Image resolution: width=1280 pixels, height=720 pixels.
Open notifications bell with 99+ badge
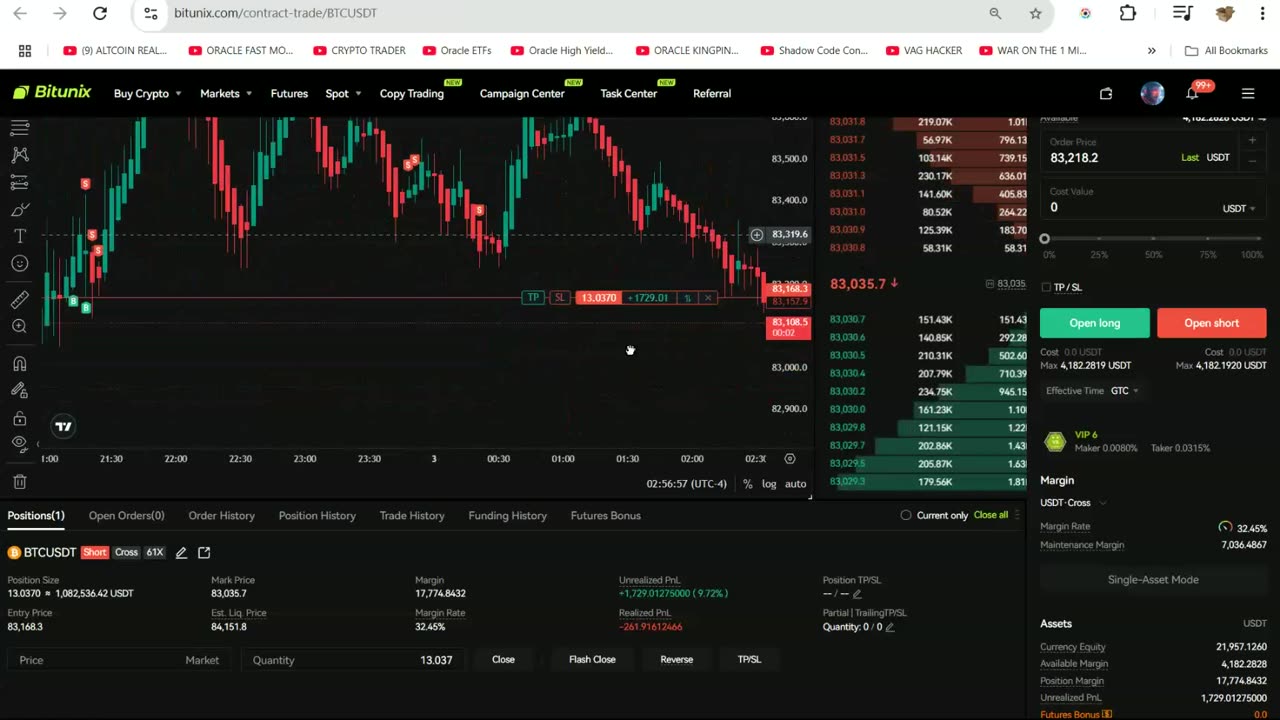click(x=1192, y=93)
